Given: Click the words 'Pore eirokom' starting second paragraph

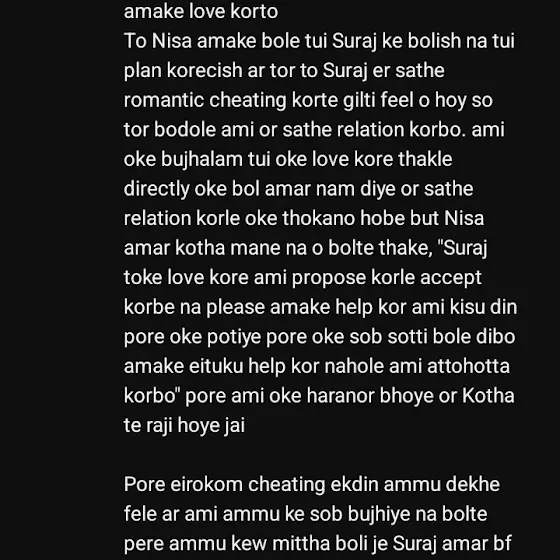Looking at the screenshot, I should (x=183, y=485).
